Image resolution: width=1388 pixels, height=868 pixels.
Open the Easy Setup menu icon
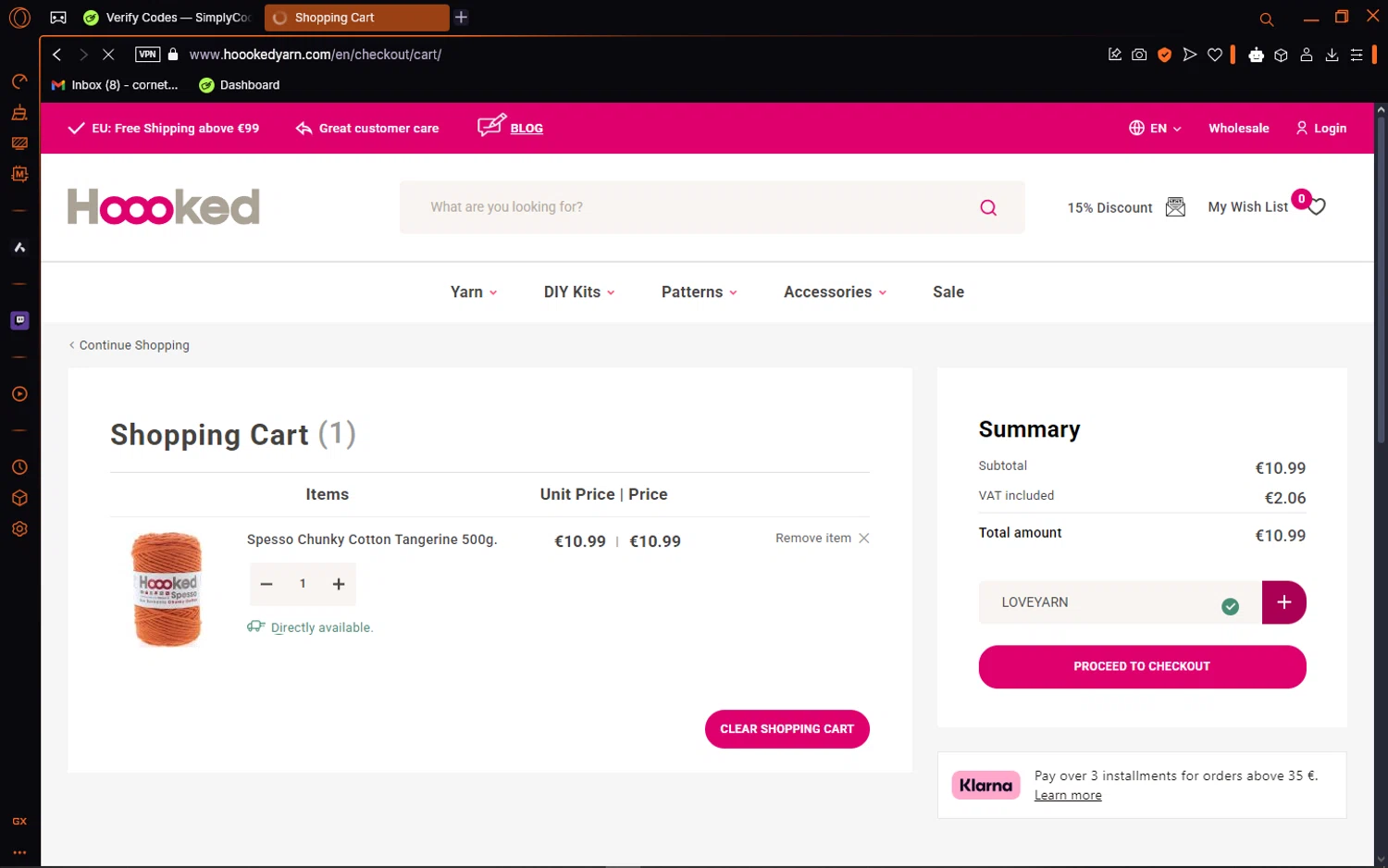coord(1357,55)
